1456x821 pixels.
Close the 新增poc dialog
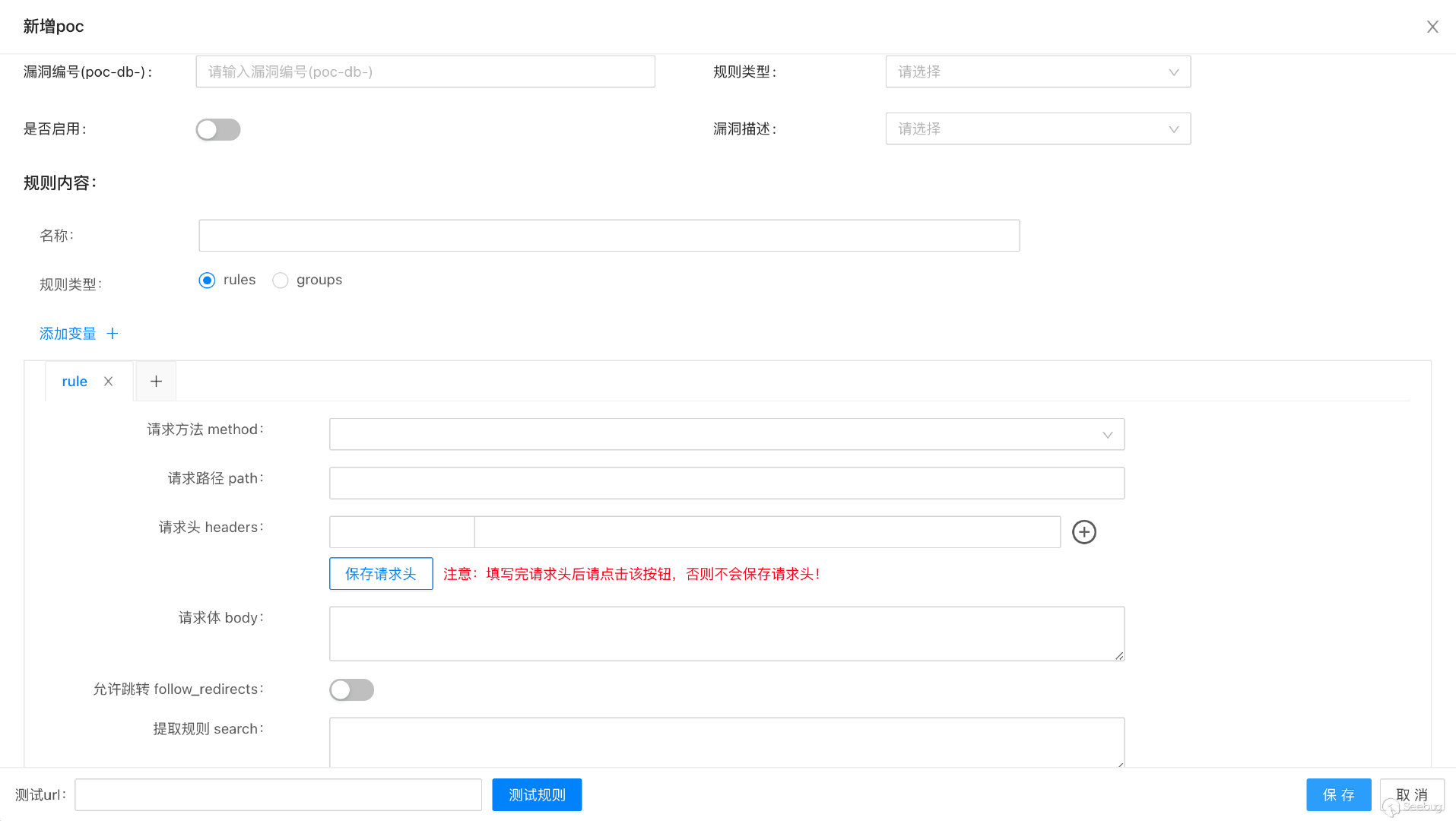point(1432,27)
